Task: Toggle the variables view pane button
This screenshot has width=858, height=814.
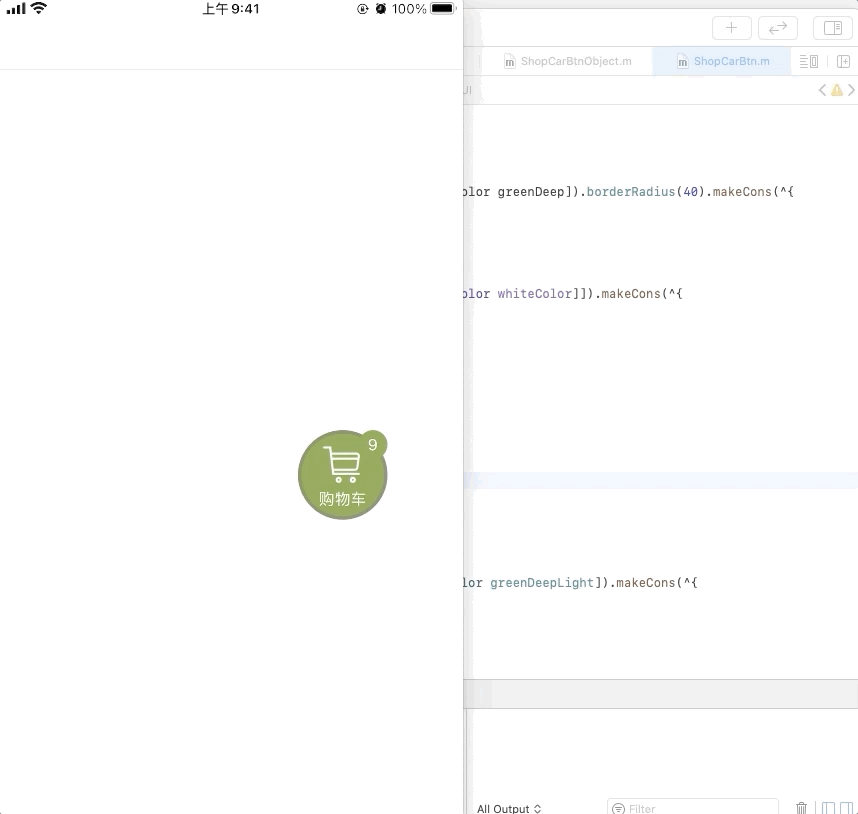Action: pyautogui.click(x=828, y=808)
